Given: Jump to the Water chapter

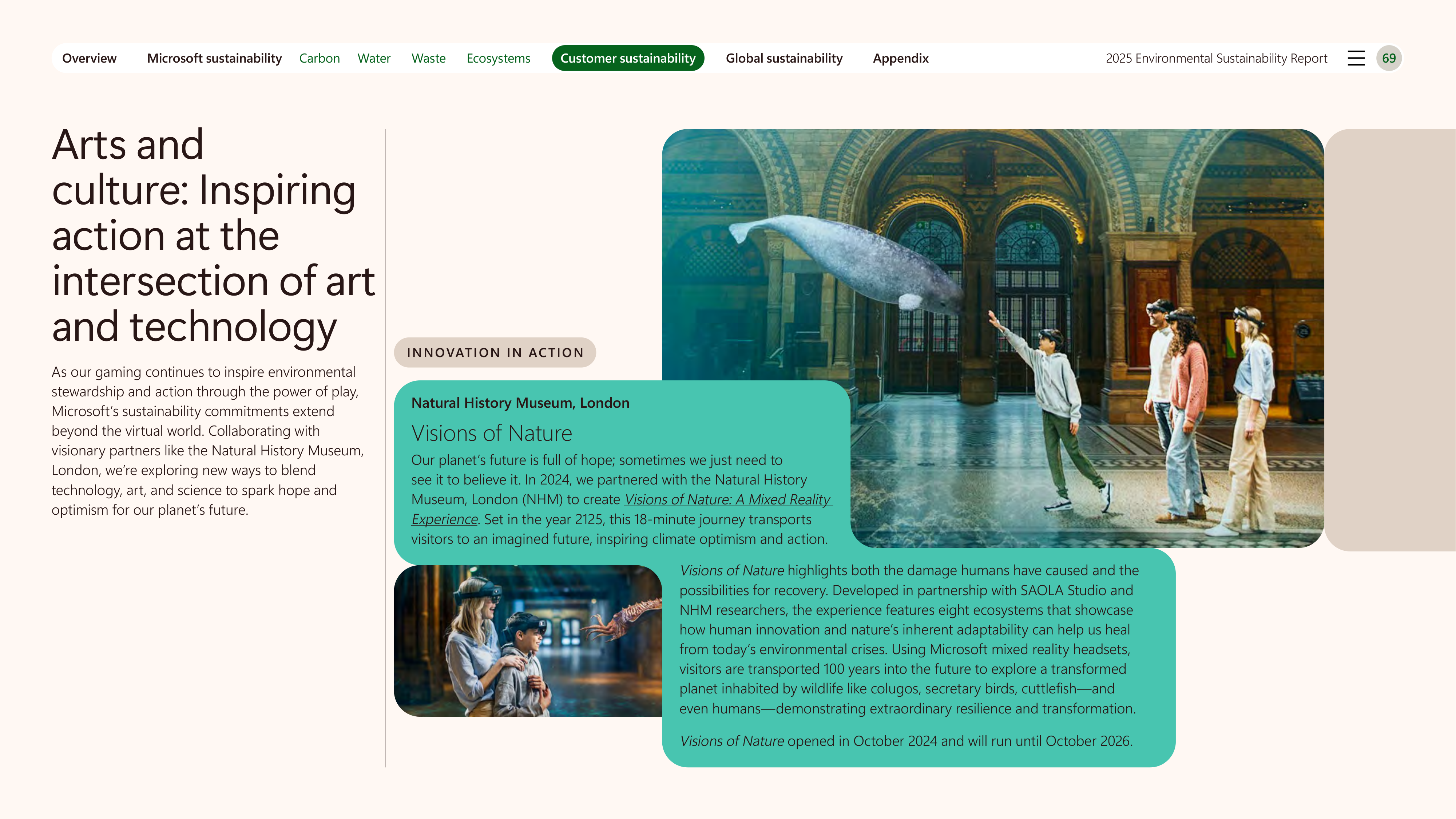Looking at the screenshot, I should click(374, 58).
